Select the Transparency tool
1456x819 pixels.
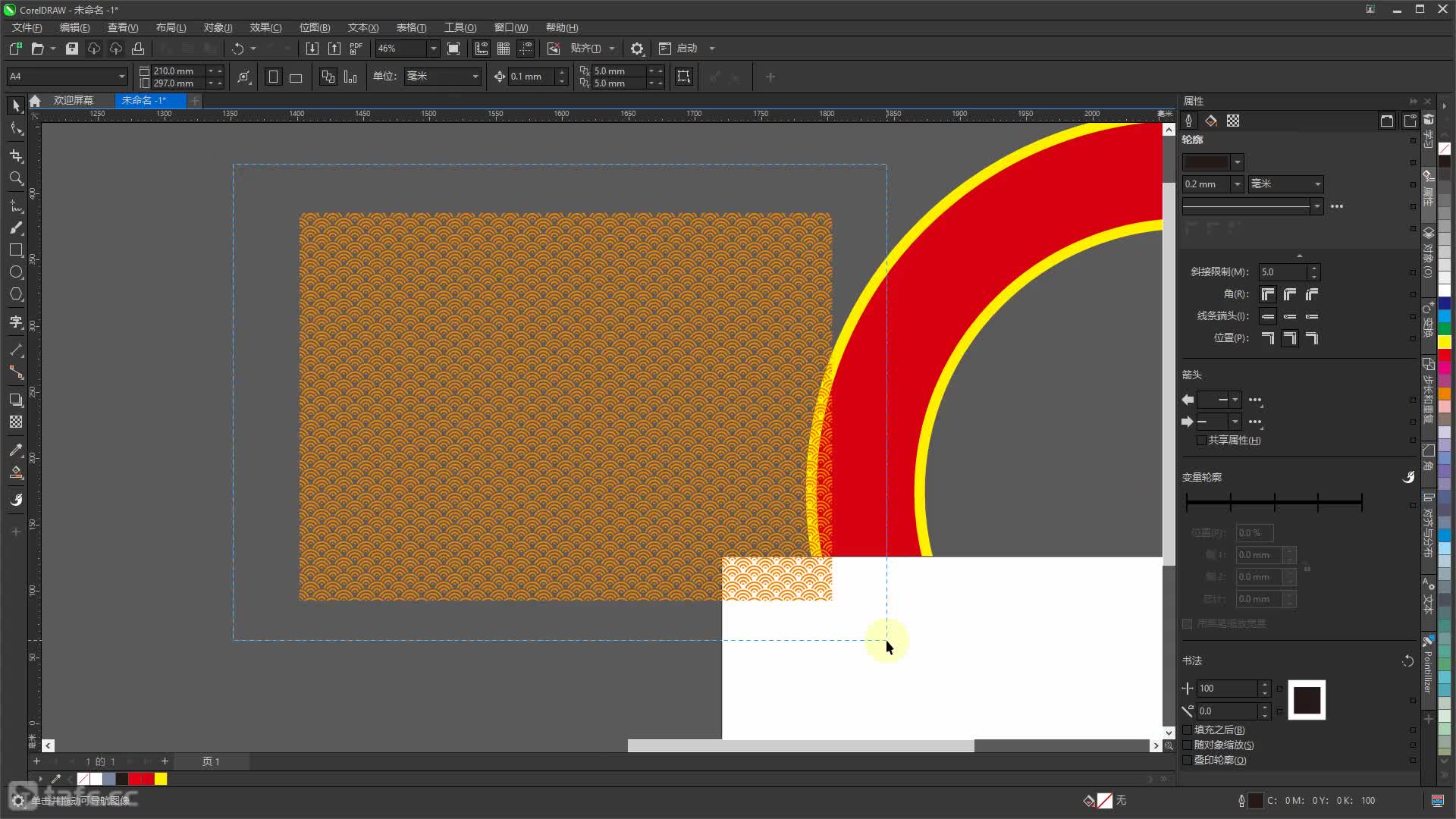tap(16, 422)
